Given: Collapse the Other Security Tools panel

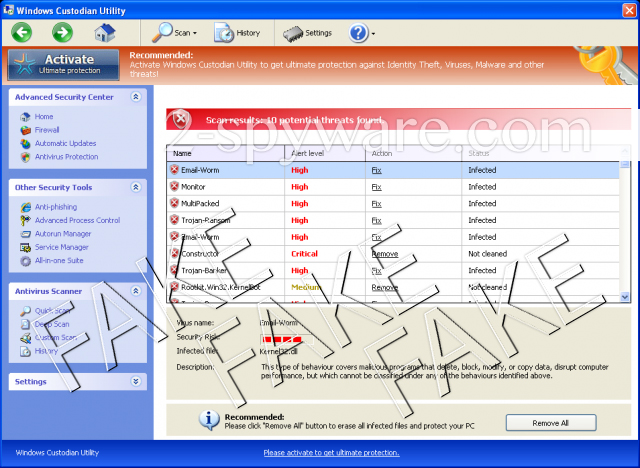Looking at the screenshot, I should click(136, 187).
